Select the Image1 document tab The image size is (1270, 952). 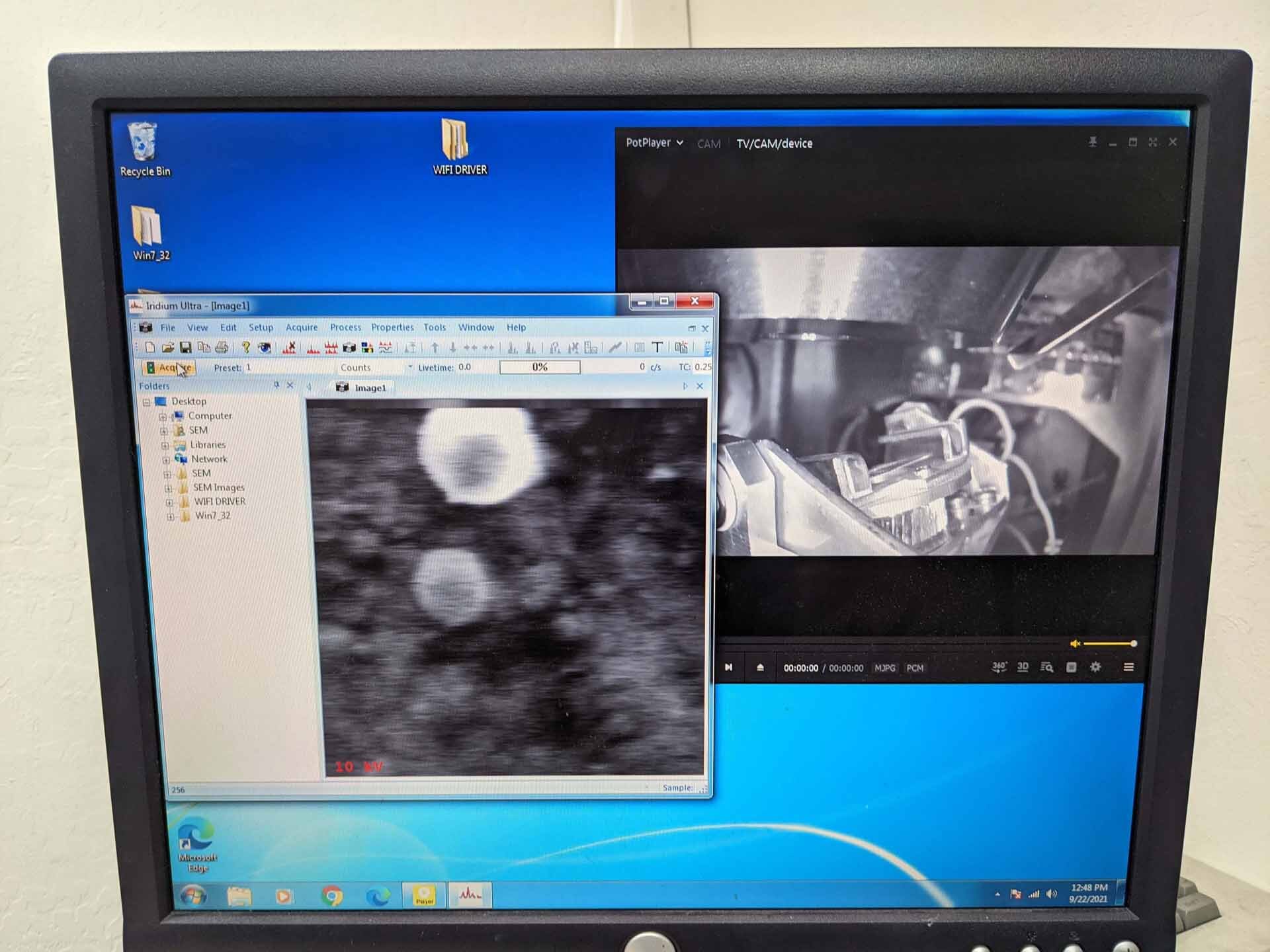(362, 387)
